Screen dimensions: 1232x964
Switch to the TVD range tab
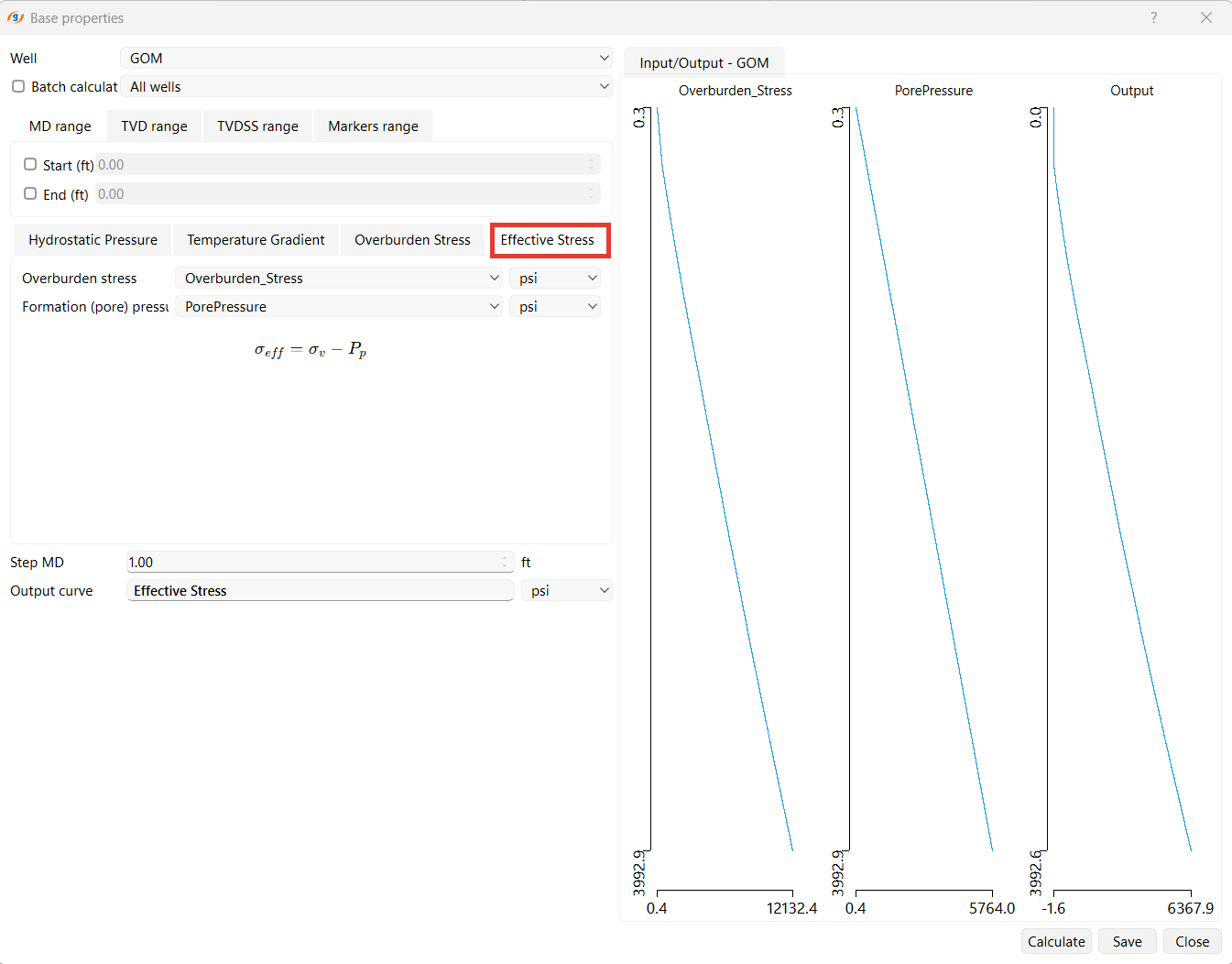154,126
